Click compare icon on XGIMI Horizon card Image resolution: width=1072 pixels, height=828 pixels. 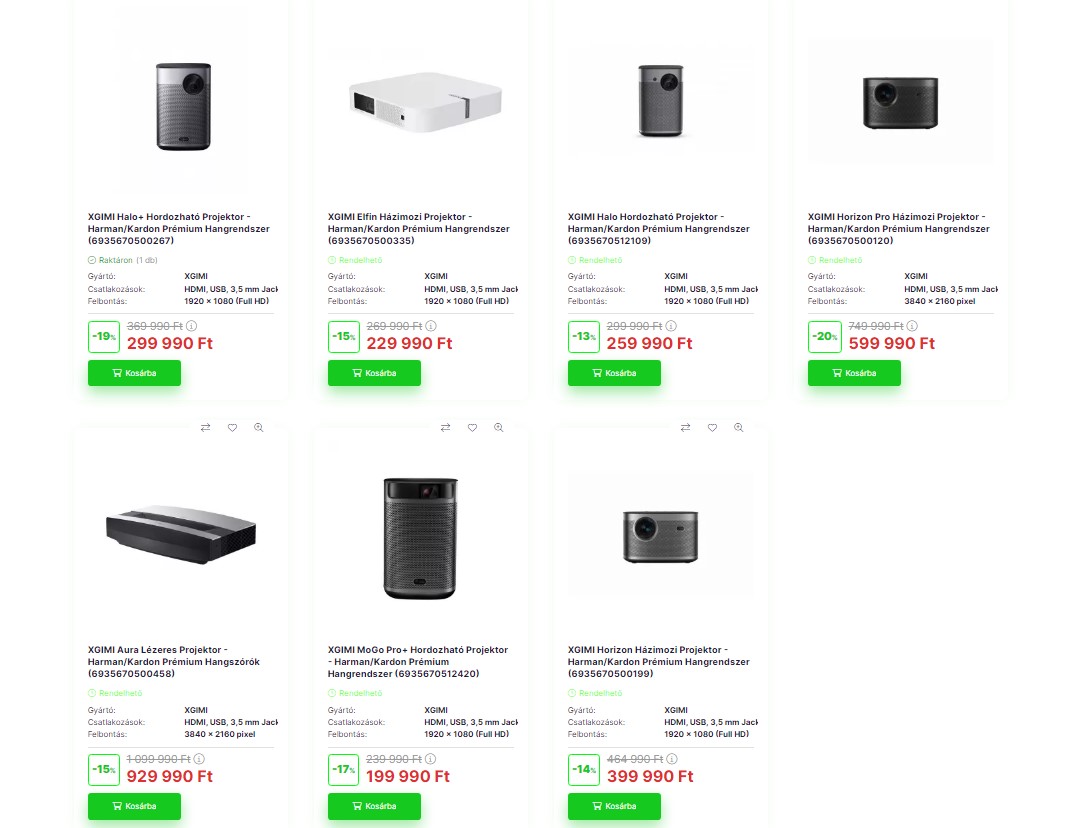(685, 427)
